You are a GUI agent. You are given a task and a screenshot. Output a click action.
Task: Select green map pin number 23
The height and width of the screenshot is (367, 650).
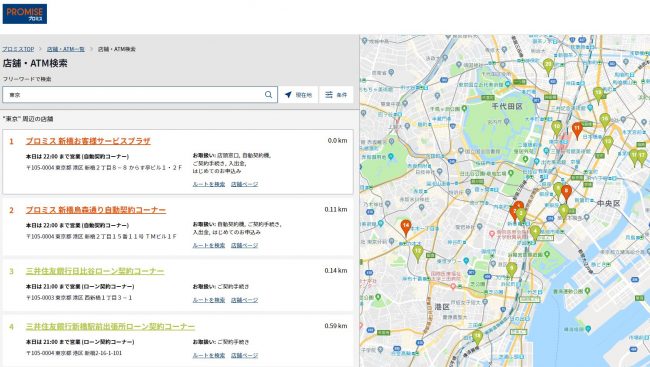tap(548, 66)
